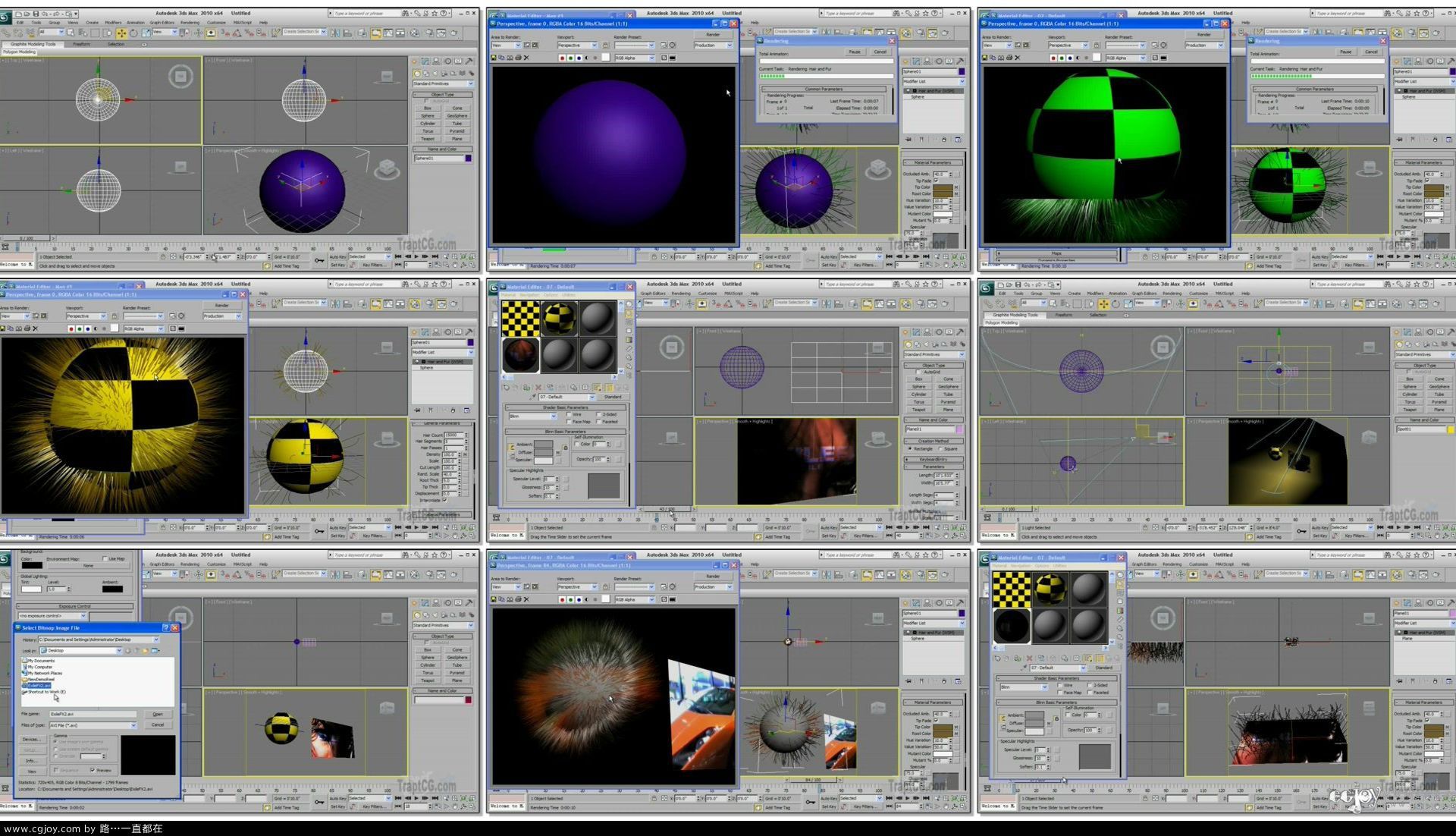
Task: Open History dropdown in Select Bitmap dialog
Action: [x=99, y=640]
